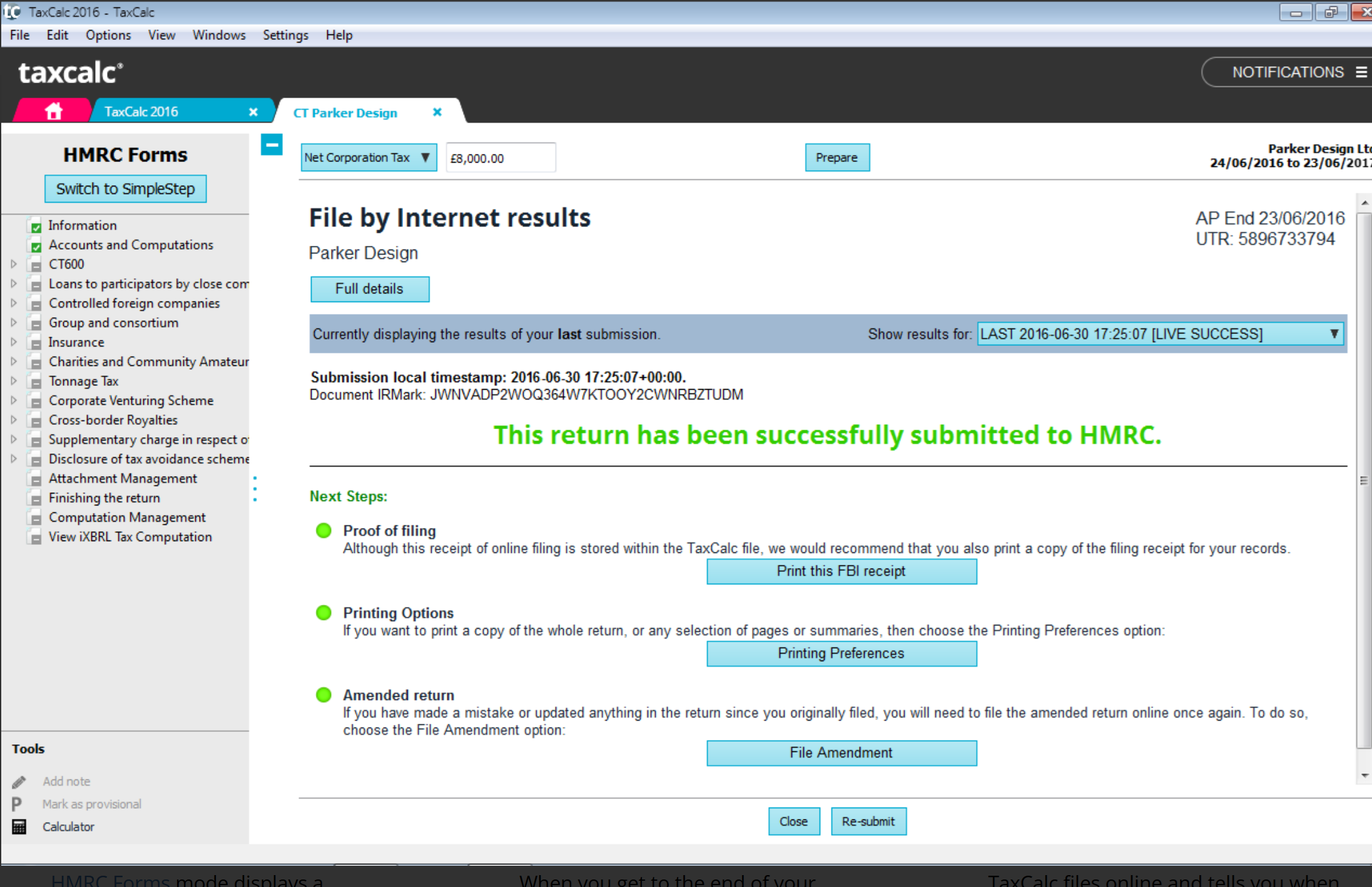1372x887 pixels.
Task: Expand Charities and Community Amateur node
Action: coord(14,361)
